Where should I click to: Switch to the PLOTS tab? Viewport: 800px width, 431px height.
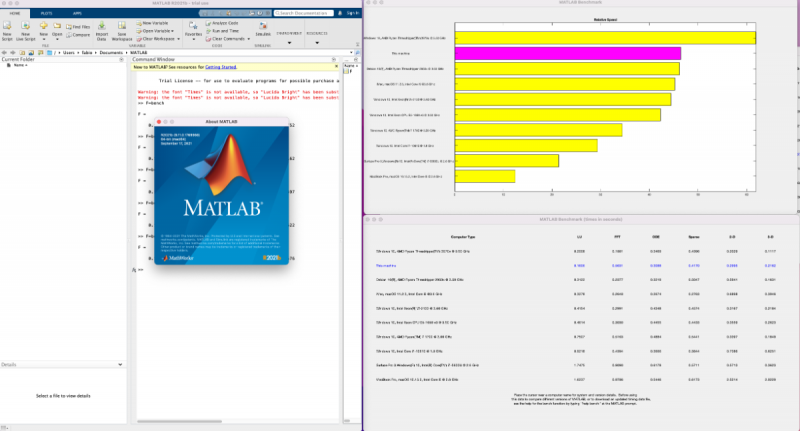[46, 13]
